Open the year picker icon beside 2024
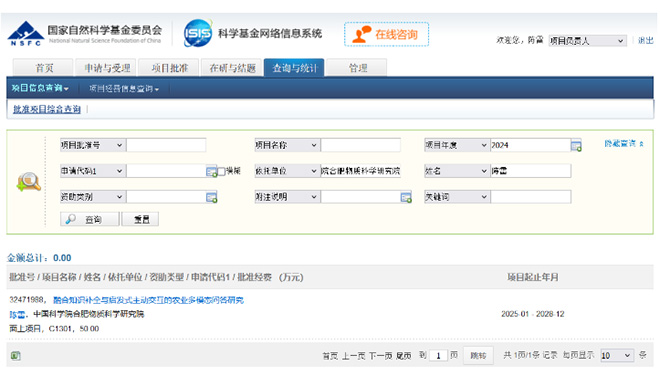Image resolution: width=660 pixels, height=386 pixels. pyautogui.click(x=576, y=146)
